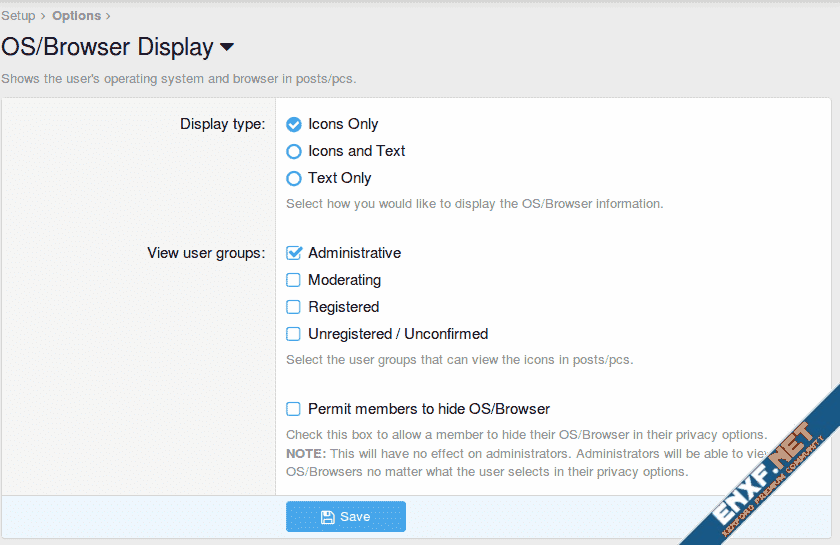Click the bold NOTE text in the hint
Viewport: 840px width, 545px height.
tap(305, 453)
